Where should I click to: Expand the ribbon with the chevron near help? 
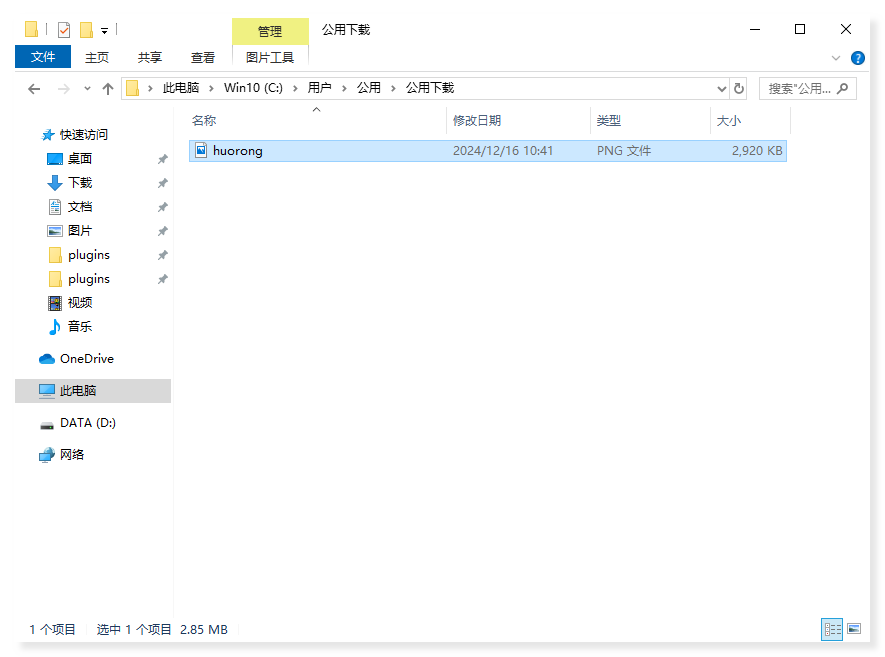[836, 57]
